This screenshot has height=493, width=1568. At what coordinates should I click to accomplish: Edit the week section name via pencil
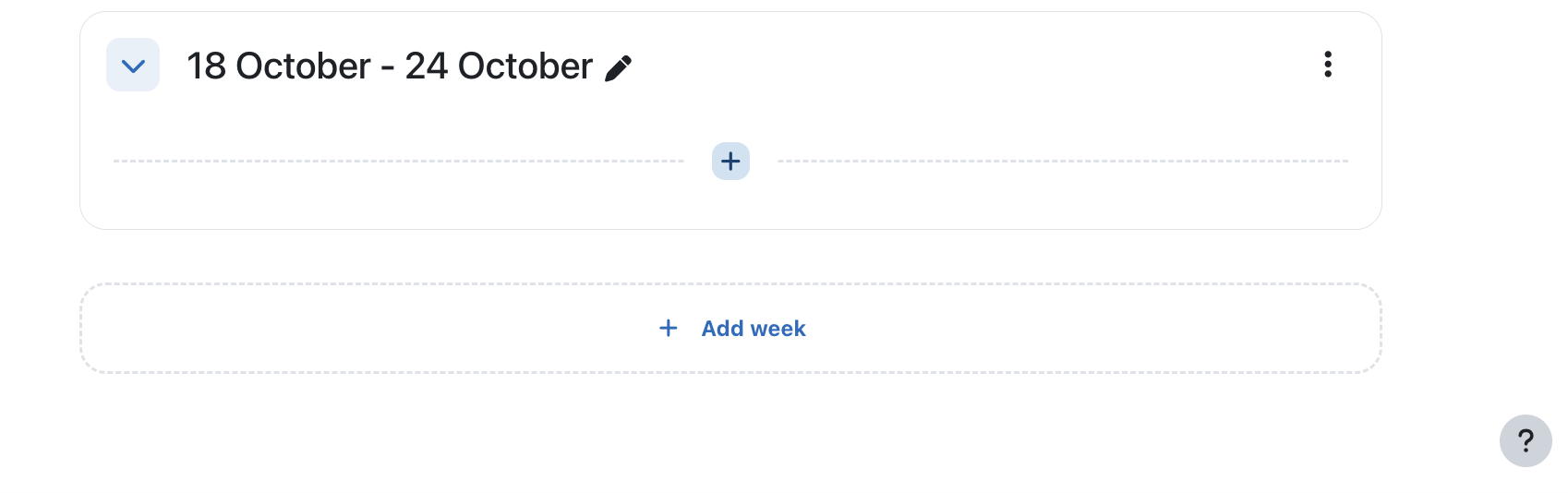point(618,67)
